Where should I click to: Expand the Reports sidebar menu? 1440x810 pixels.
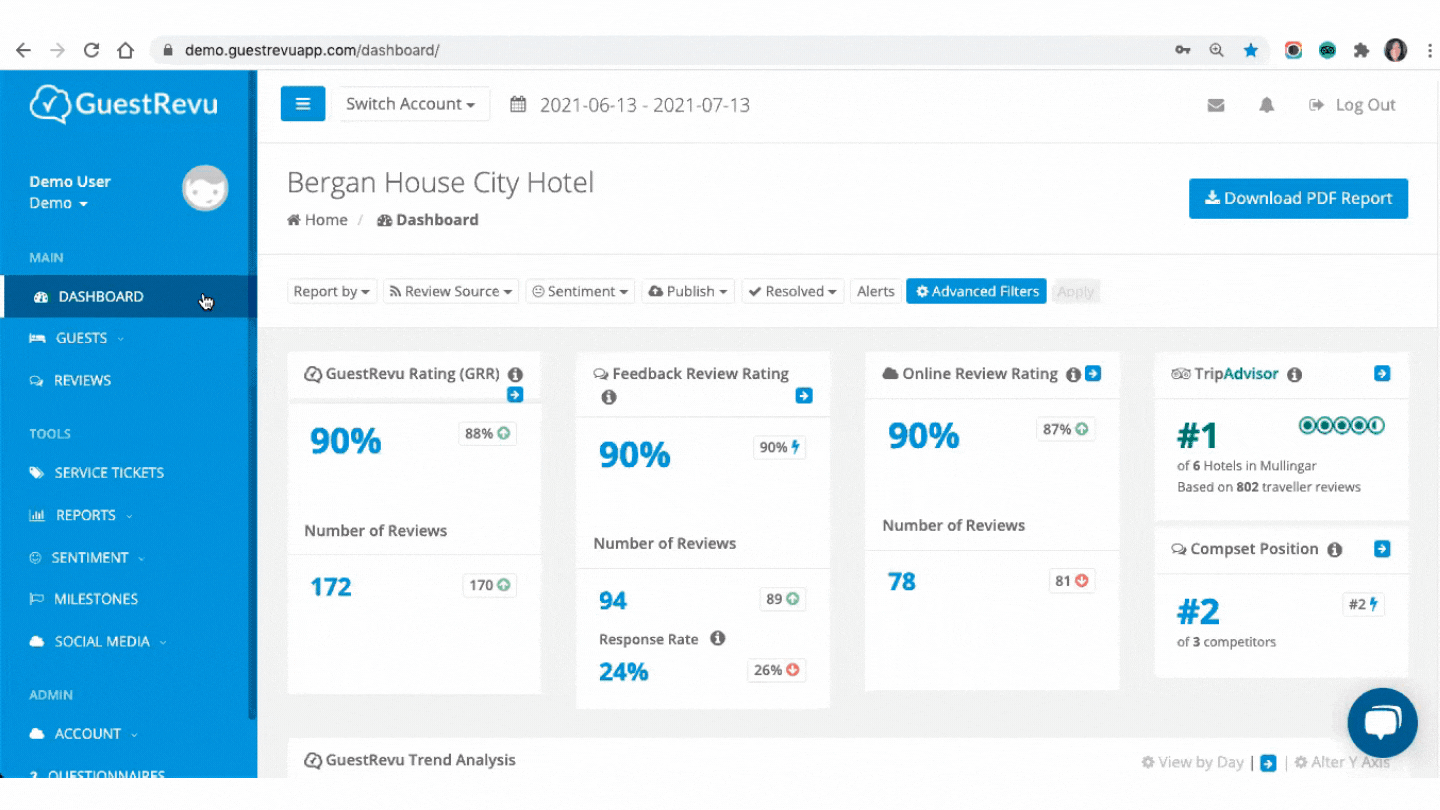(x=128, y=515)
